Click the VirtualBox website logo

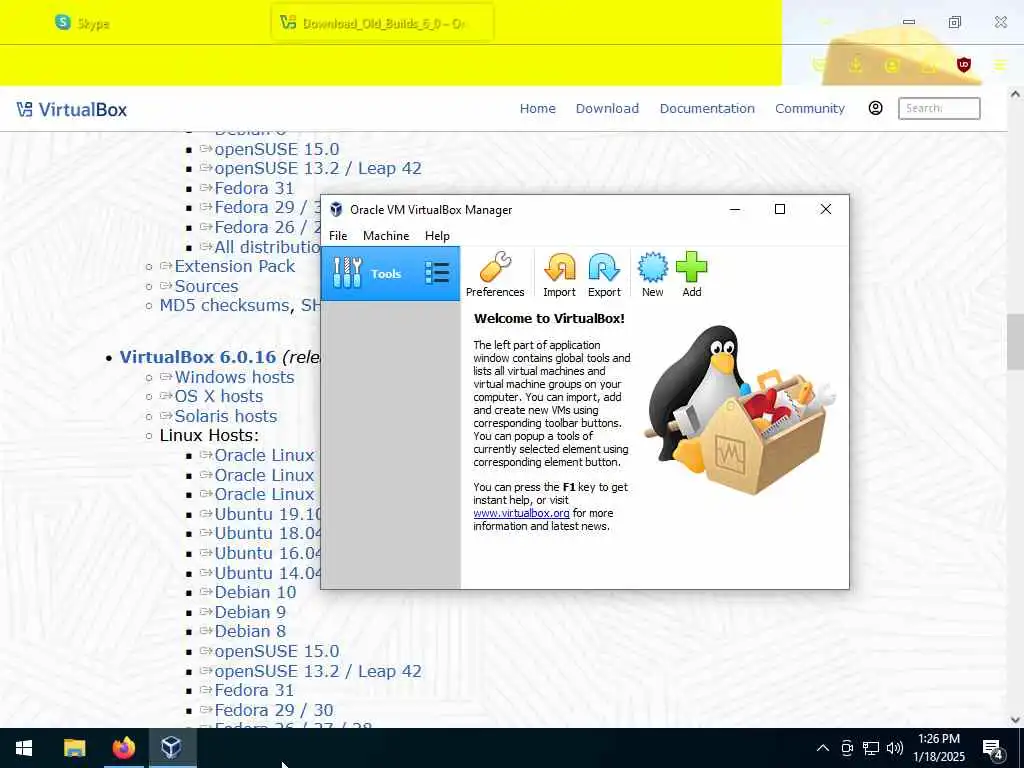click(72, 109)
